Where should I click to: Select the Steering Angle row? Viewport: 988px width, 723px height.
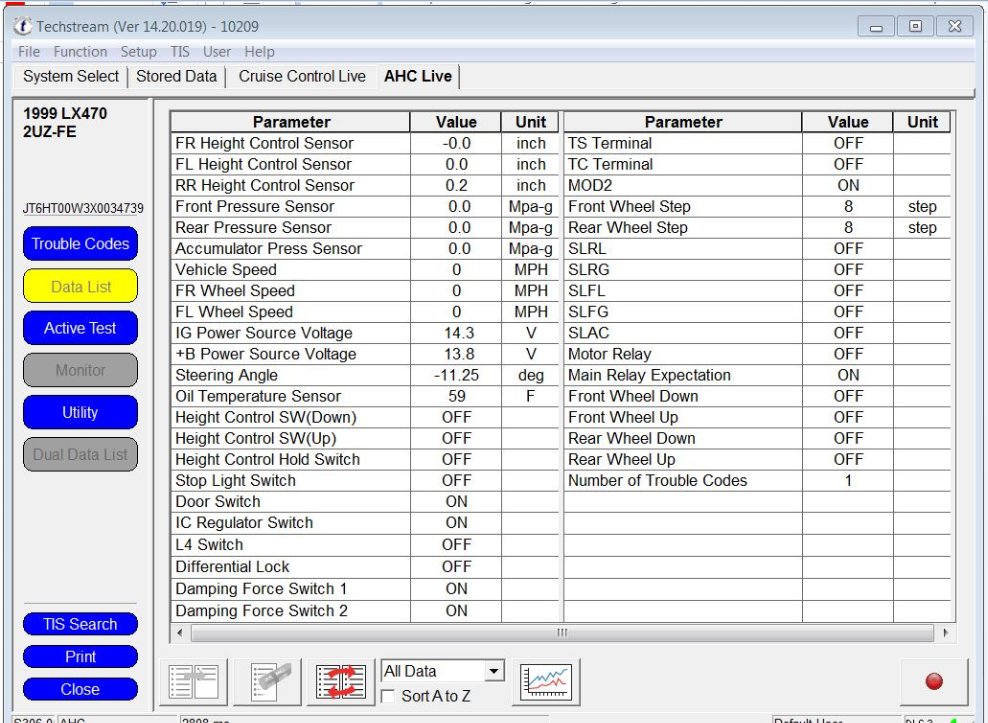[x=365, y=375]
